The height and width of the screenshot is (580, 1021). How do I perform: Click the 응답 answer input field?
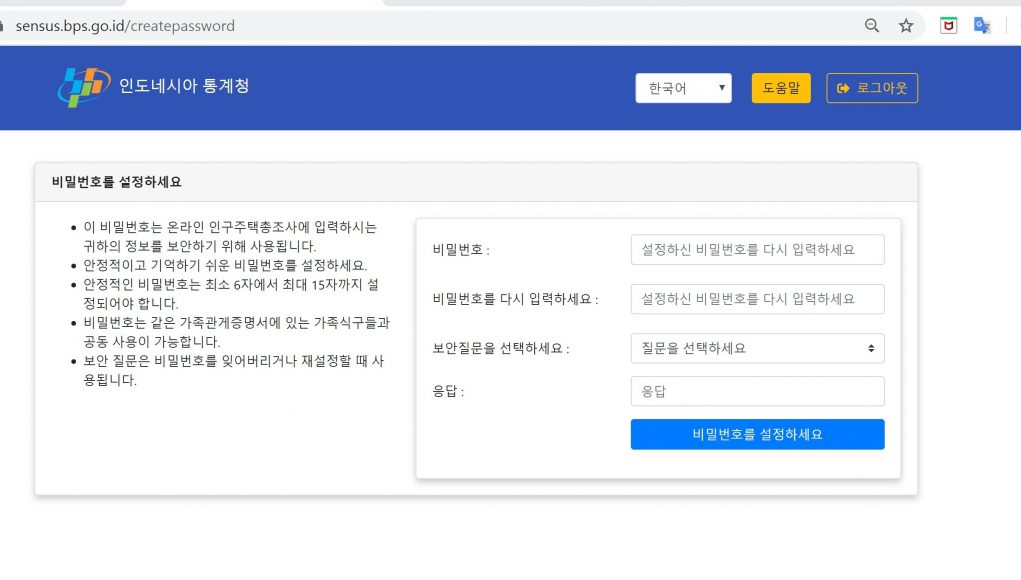[757, 391]
